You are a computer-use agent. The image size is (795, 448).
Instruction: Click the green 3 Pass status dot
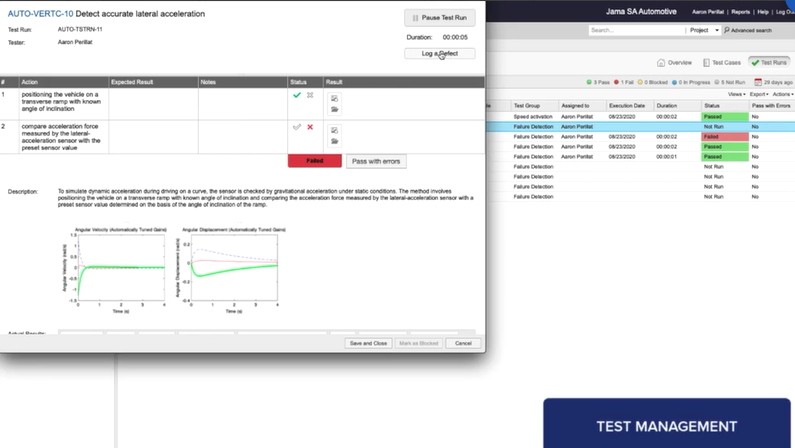589,82
